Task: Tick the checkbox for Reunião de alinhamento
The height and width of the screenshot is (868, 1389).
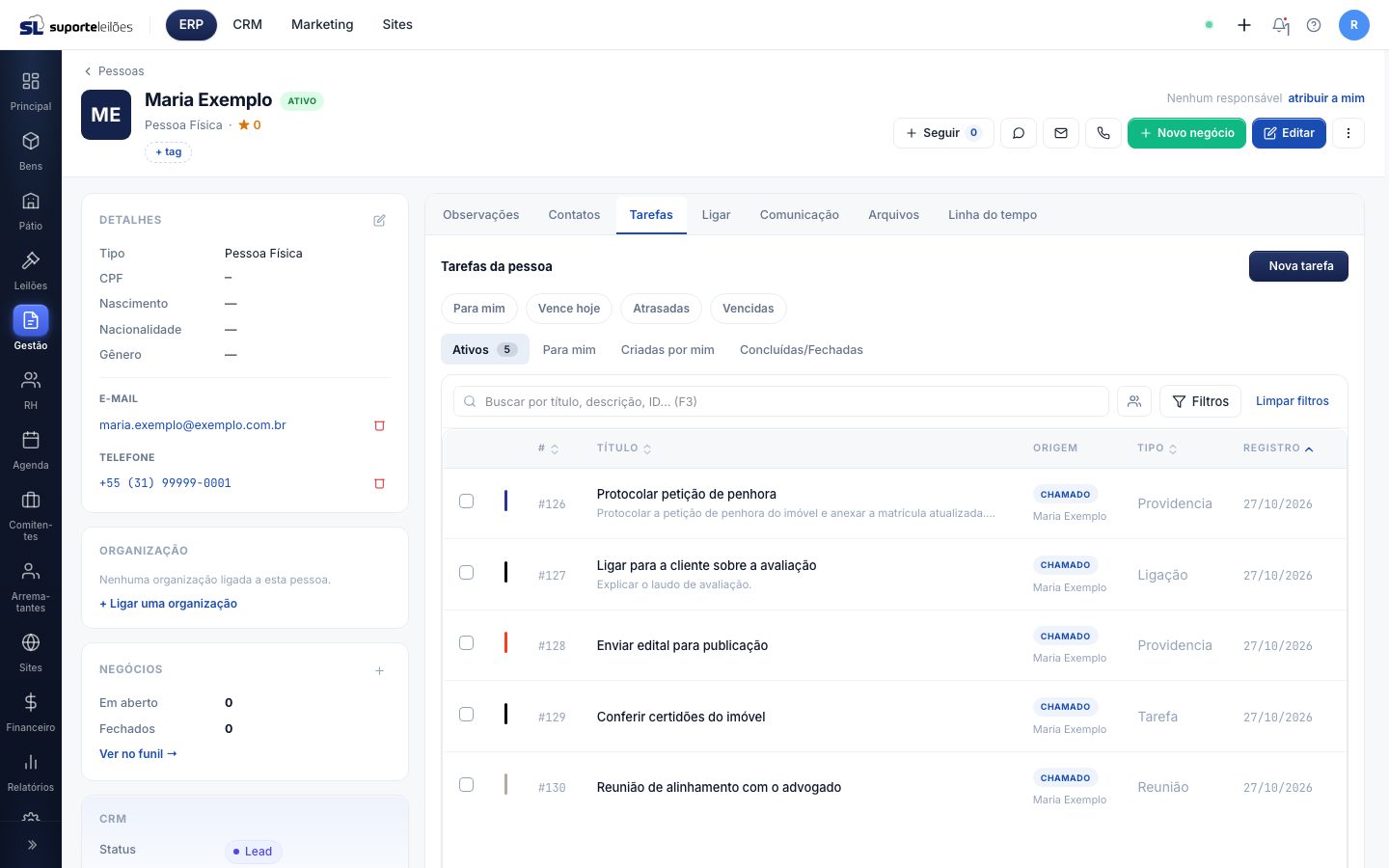Action: tap(467, 785)
